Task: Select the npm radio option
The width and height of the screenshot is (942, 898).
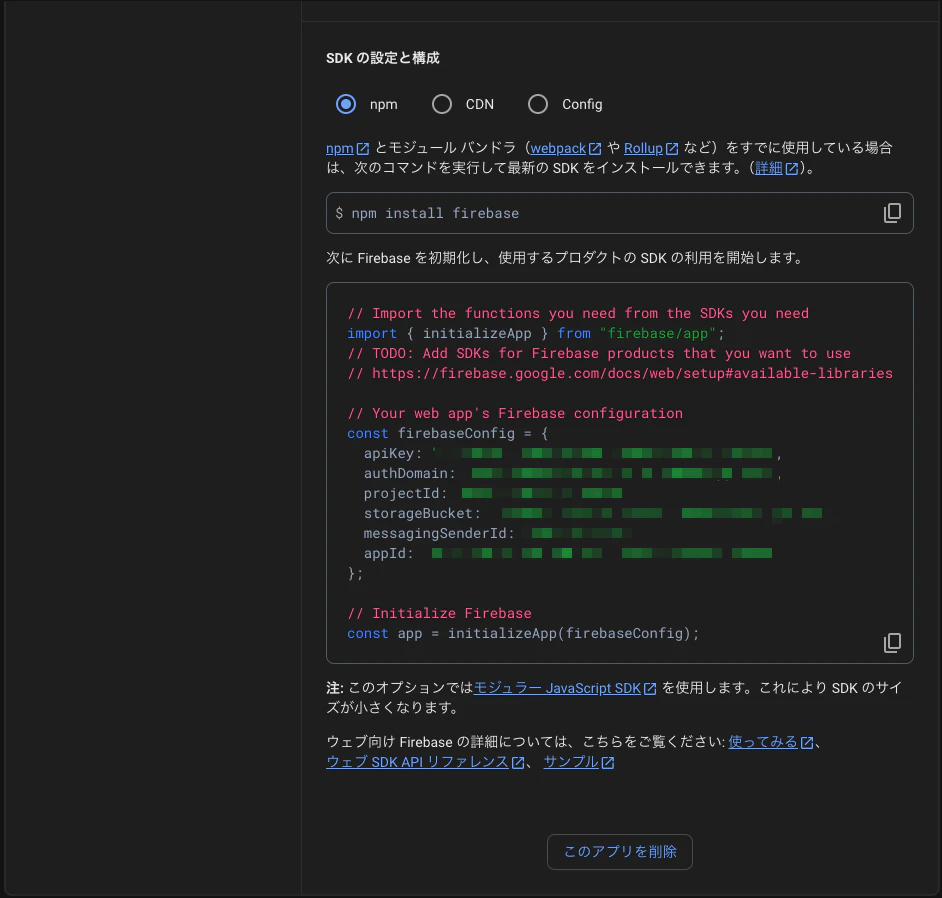Action: [346, 105]
